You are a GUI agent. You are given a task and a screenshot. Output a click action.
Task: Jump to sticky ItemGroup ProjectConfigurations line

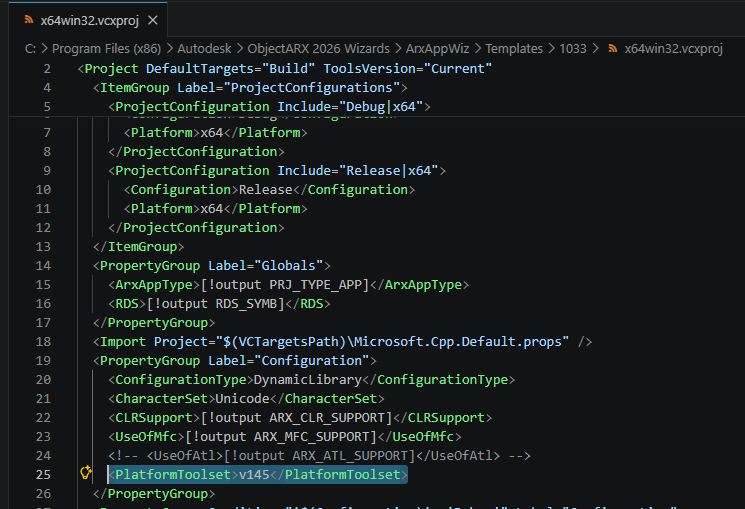[250, 87]
